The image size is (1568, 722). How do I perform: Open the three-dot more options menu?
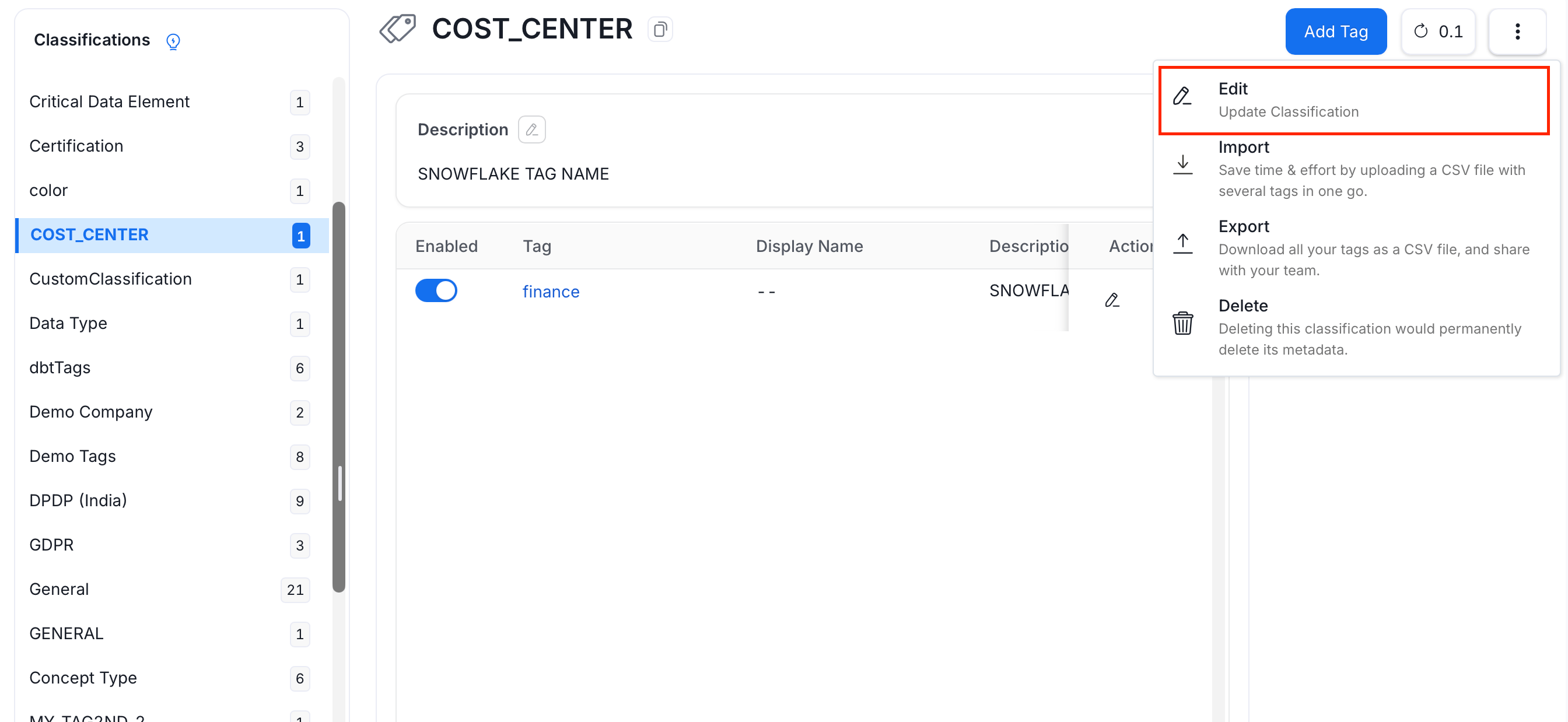tap(1517, 31)
